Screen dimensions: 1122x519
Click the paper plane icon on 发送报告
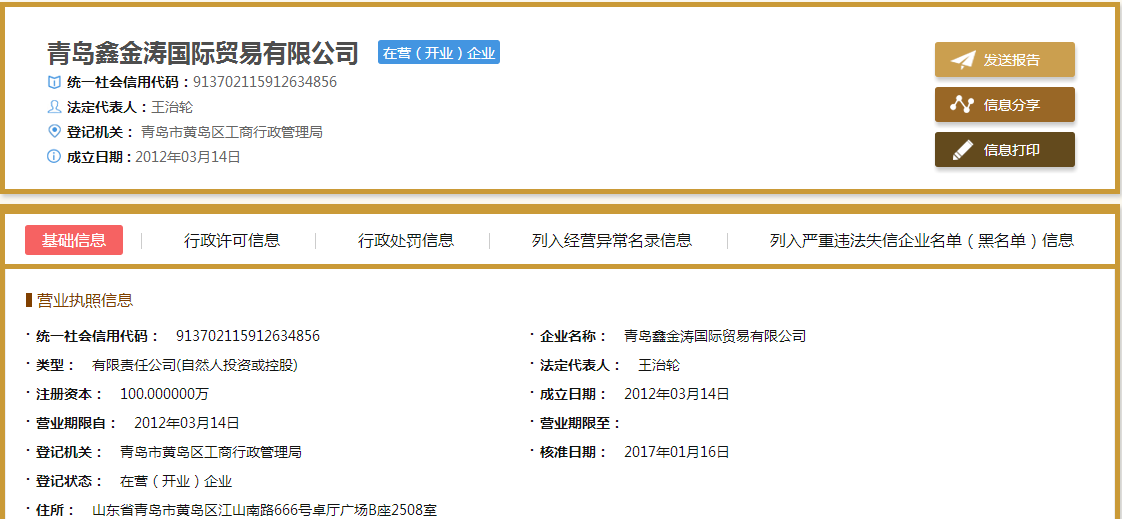(962, 60)
